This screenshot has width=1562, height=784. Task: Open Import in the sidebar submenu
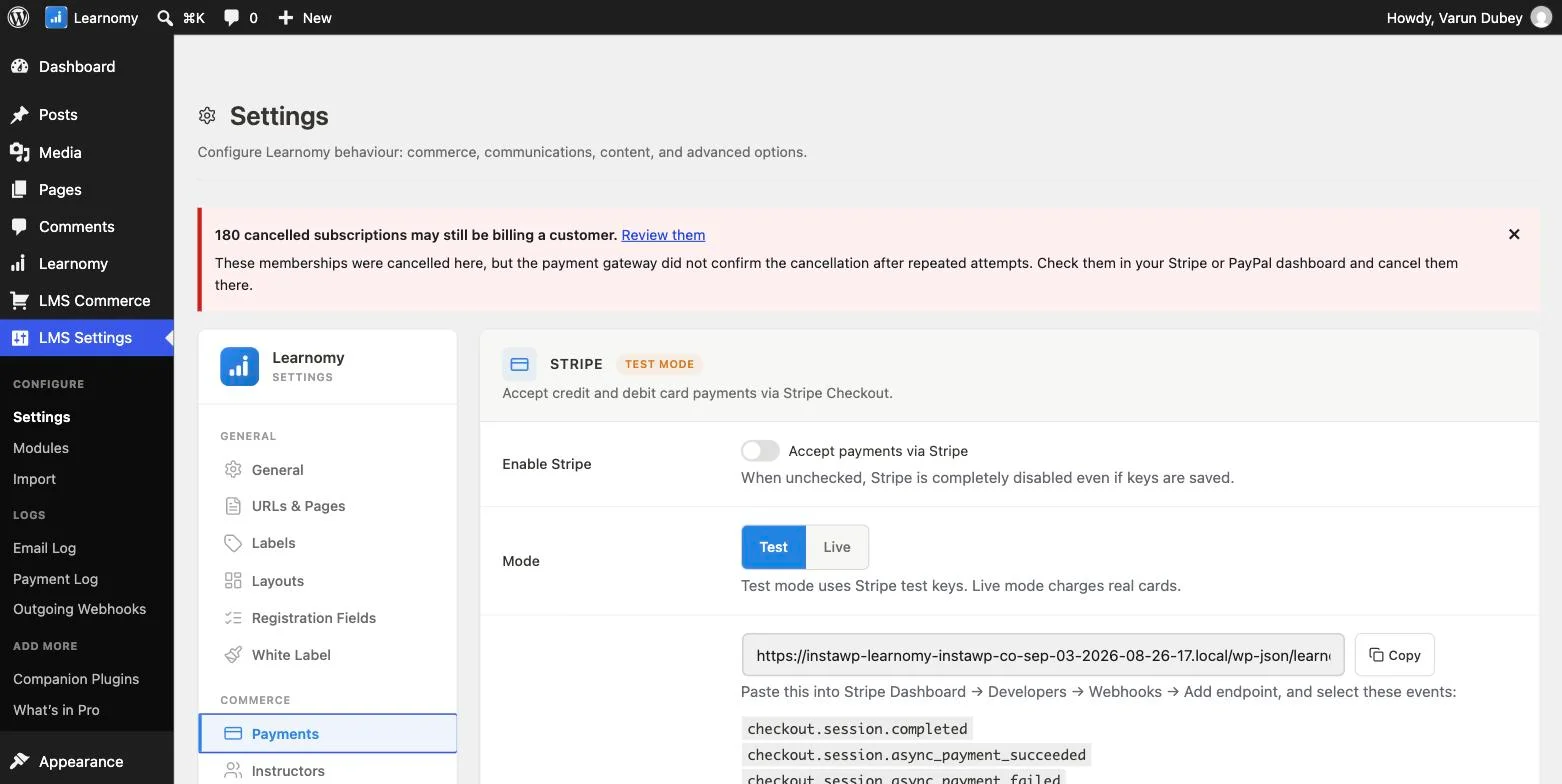[x=34, y=479]
